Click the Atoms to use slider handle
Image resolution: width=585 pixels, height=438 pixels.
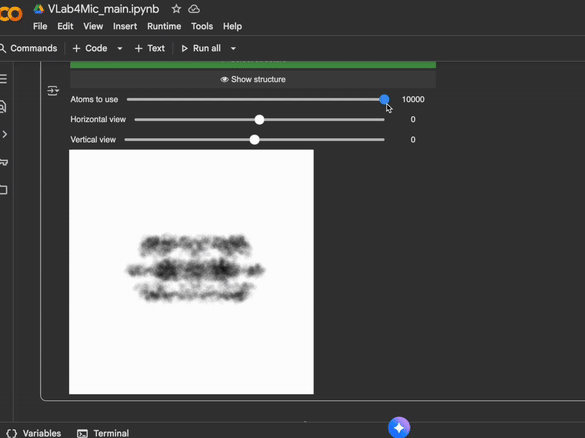click(384, 99)
